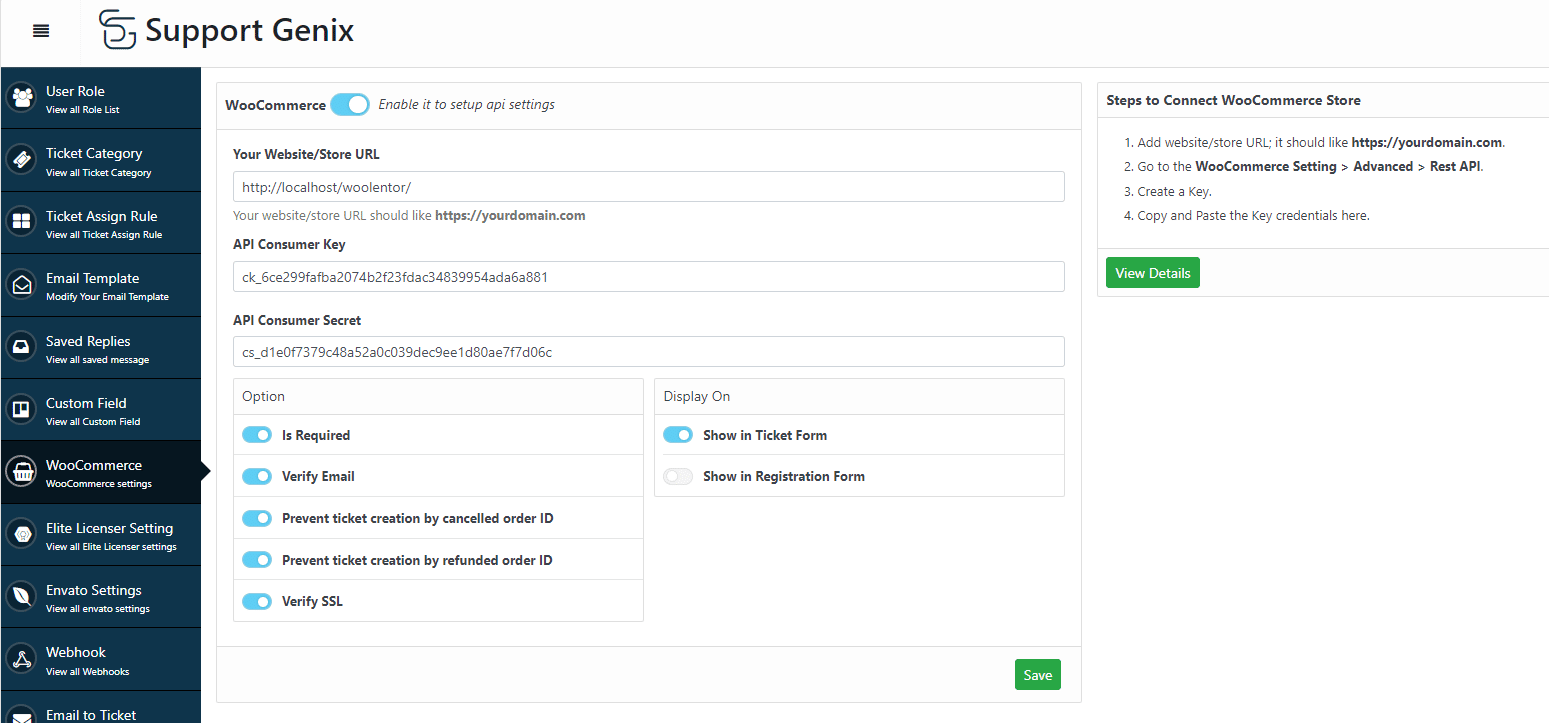This screenshot has height=723, width=1549.
Task: Open the Saved Replies panel
Action: 22,347
